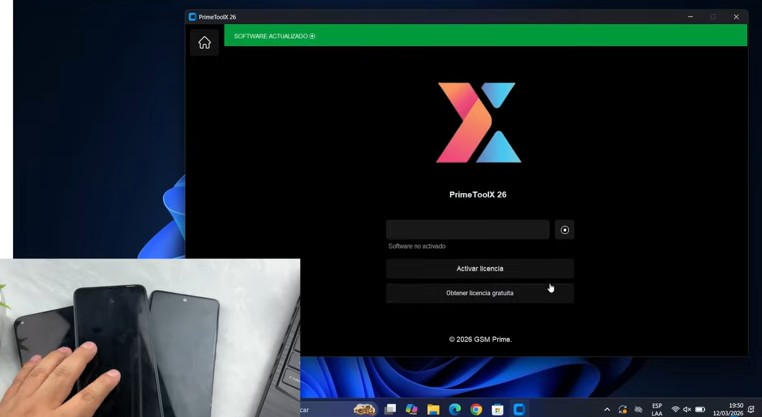Show hidden system tray icons
The image size is (762, 417).
[x=607, y=410]
